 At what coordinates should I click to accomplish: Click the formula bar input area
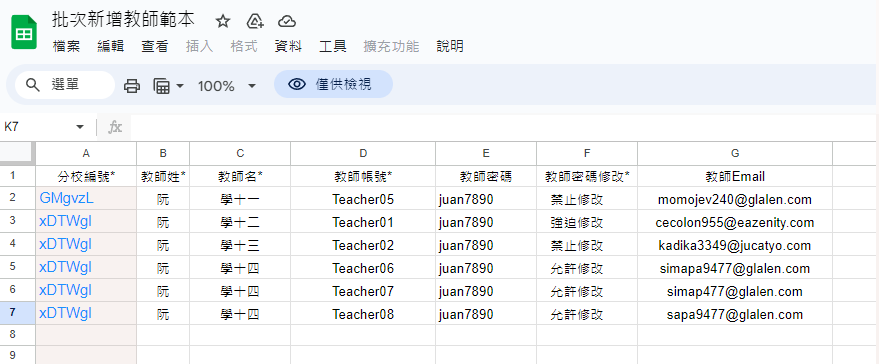(502, 127)
